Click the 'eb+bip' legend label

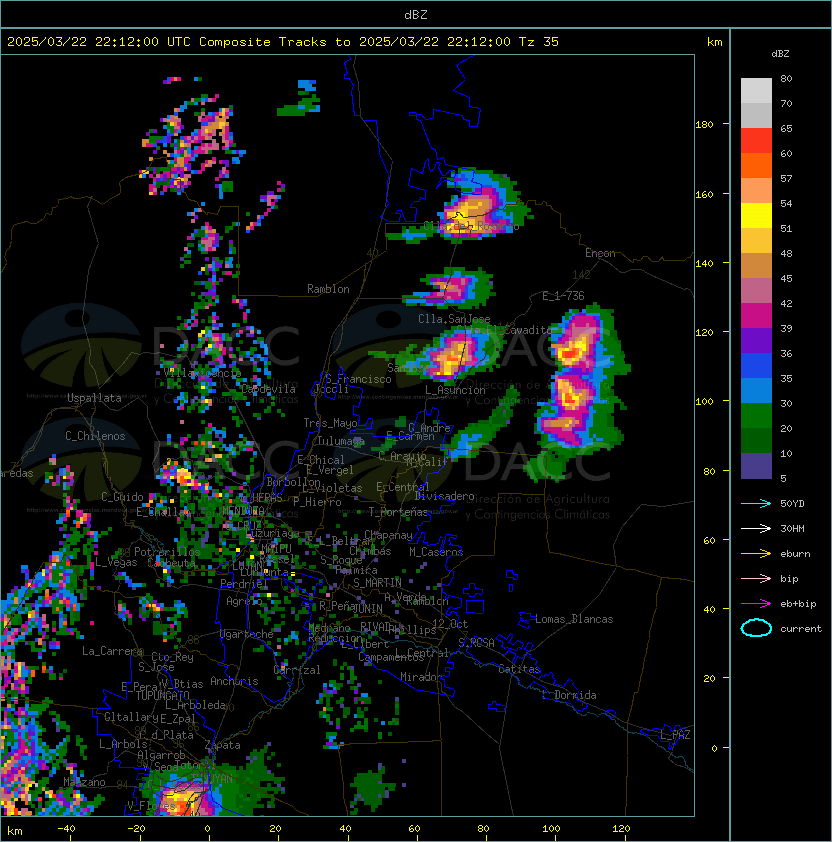pos(798,604)
